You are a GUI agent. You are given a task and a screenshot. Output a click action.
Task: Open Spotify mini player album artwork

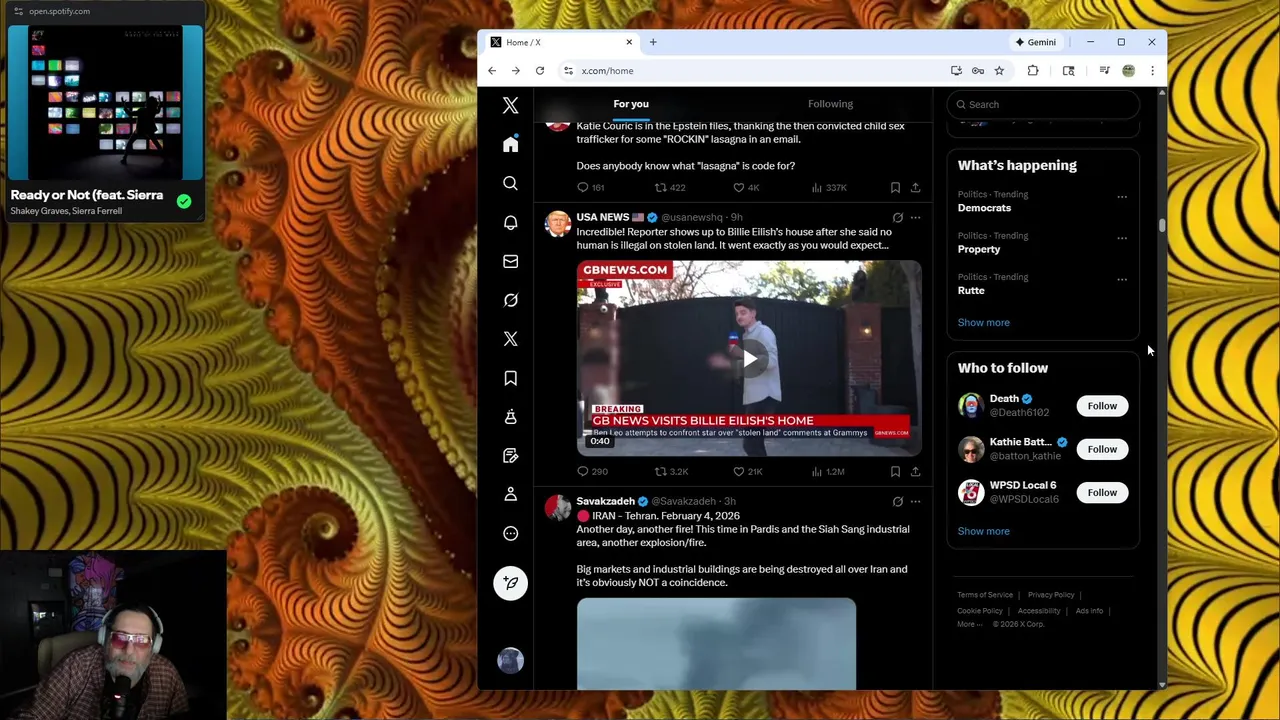coord(105,102)
